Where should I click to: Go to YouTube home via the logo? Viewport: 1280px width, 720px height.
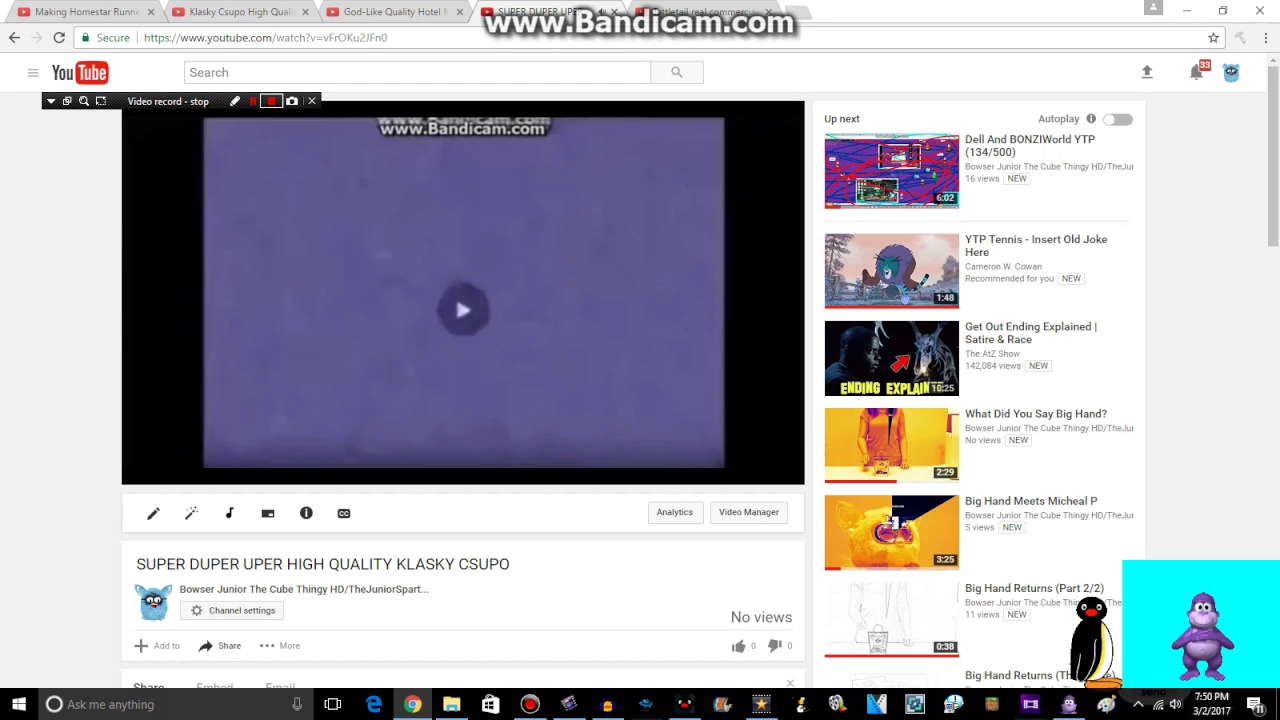[x=80, y=72]
